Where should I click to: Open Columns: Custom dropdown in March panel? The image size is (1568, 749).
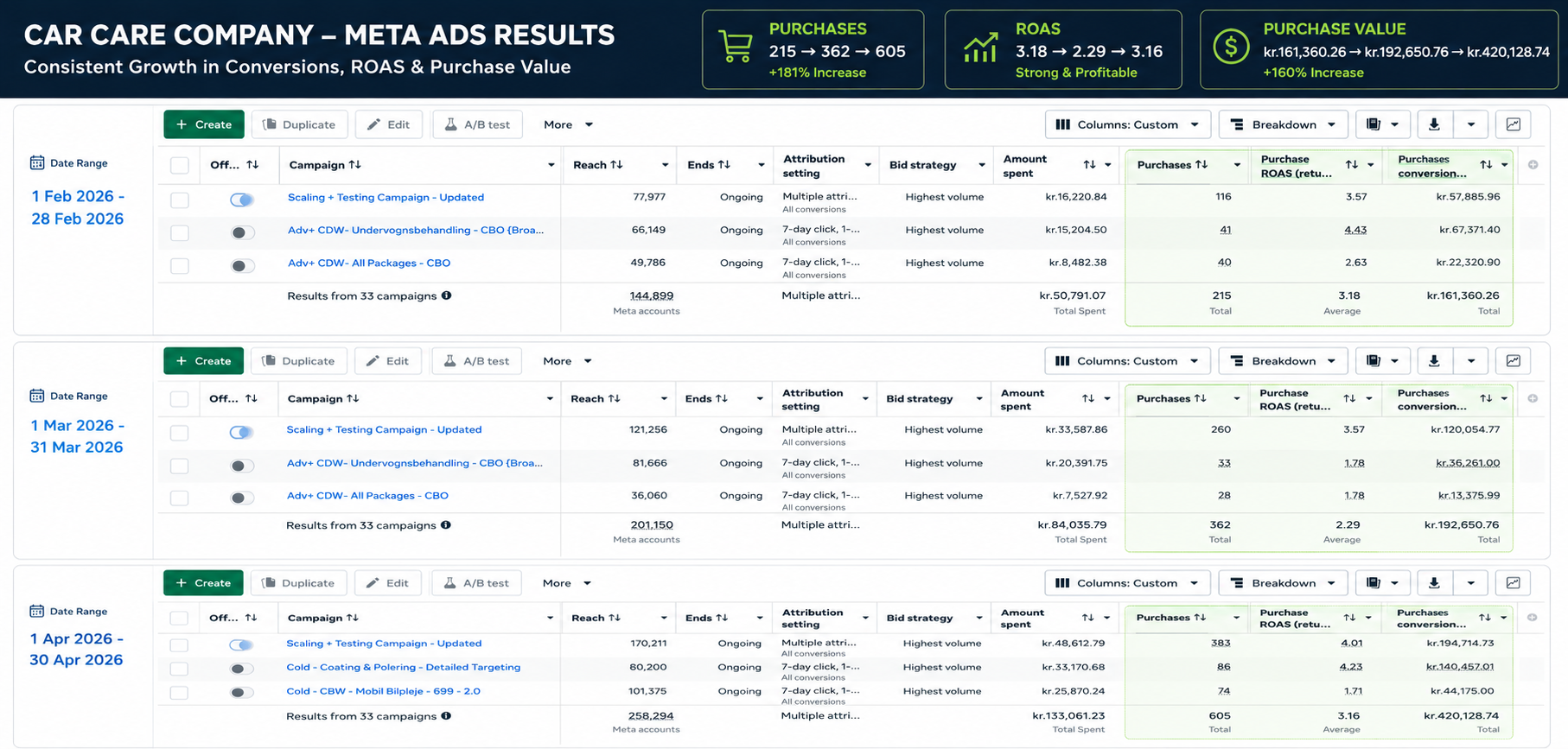[1127, 361]
